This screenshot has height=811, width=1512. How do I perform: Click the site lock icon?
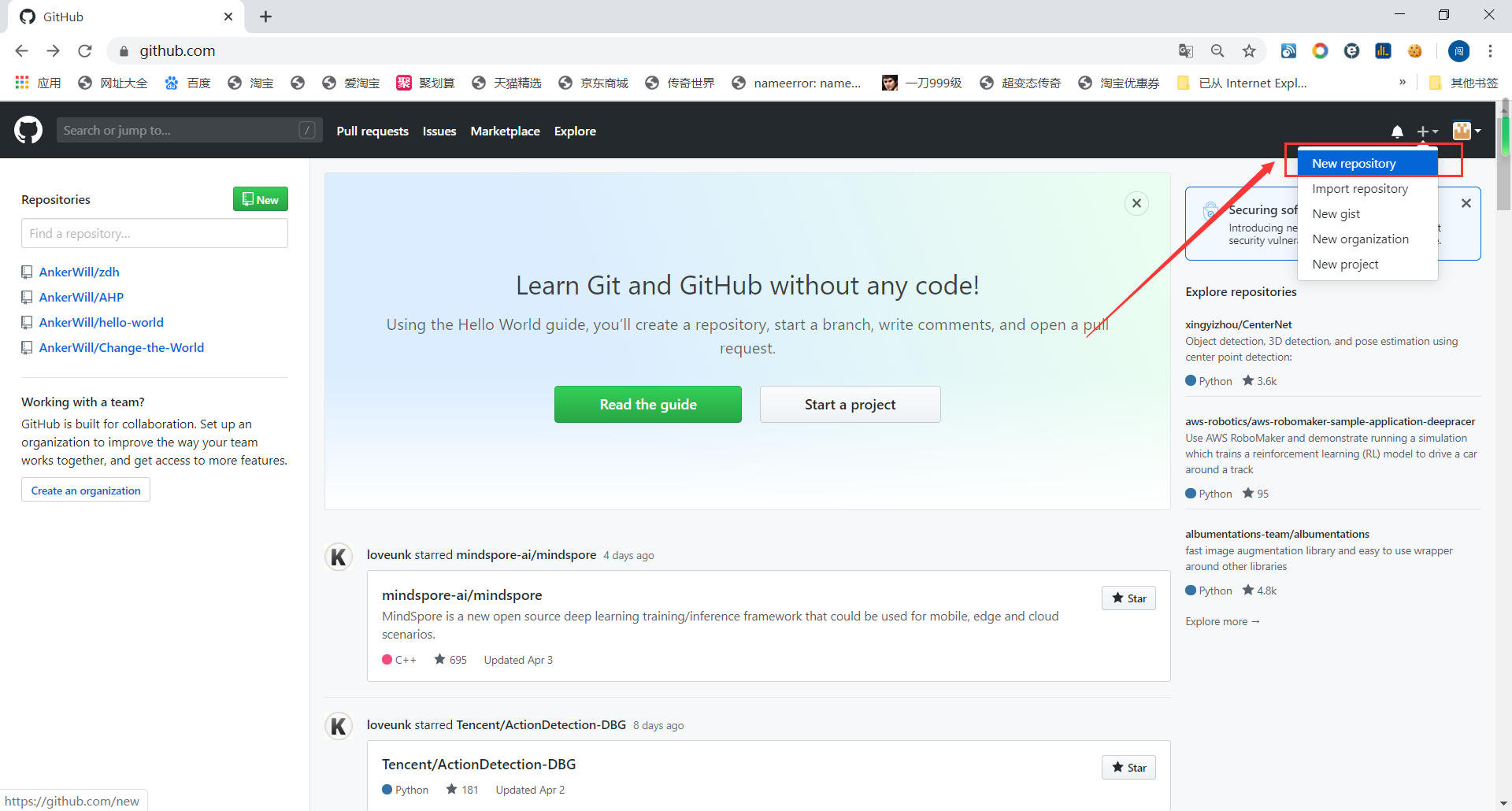(x=124, y=51)
